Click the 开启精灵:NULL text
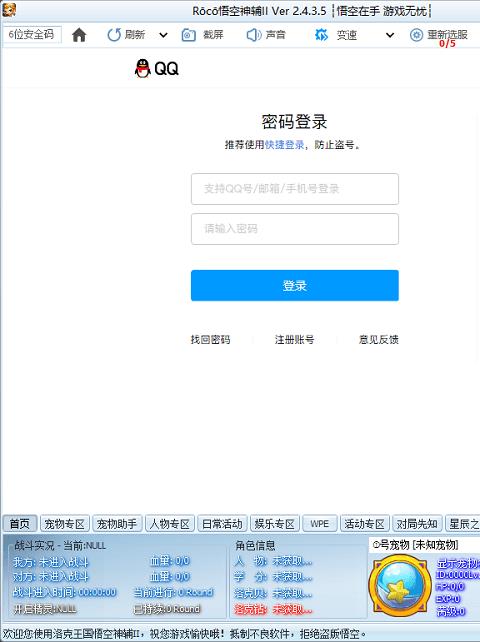Image resolution: width=480 pixels, height=642 pixels. pyautogui.click(x=45, y=609)
